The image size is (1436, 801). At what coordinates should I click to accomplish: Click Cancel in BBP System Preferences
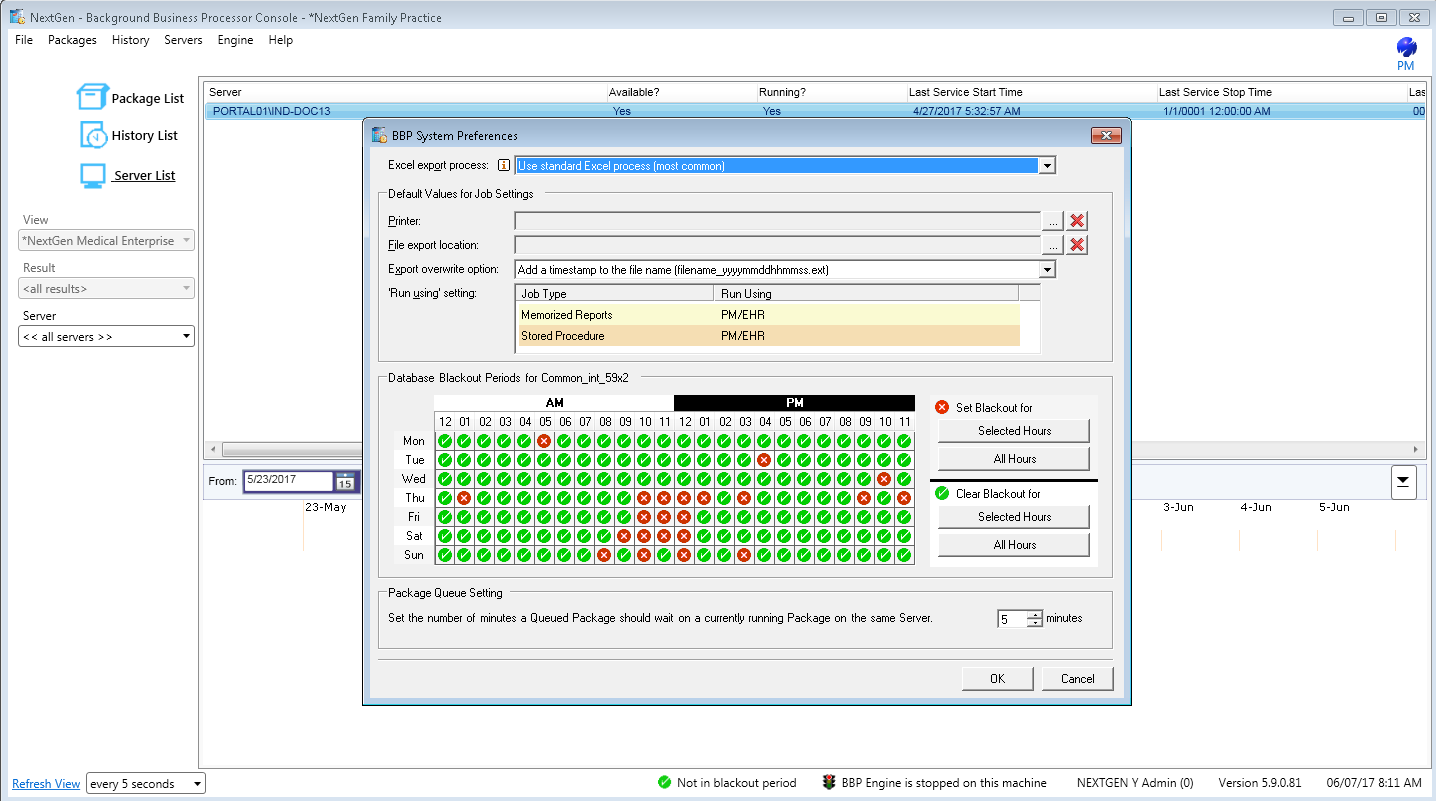point(1077,679)
